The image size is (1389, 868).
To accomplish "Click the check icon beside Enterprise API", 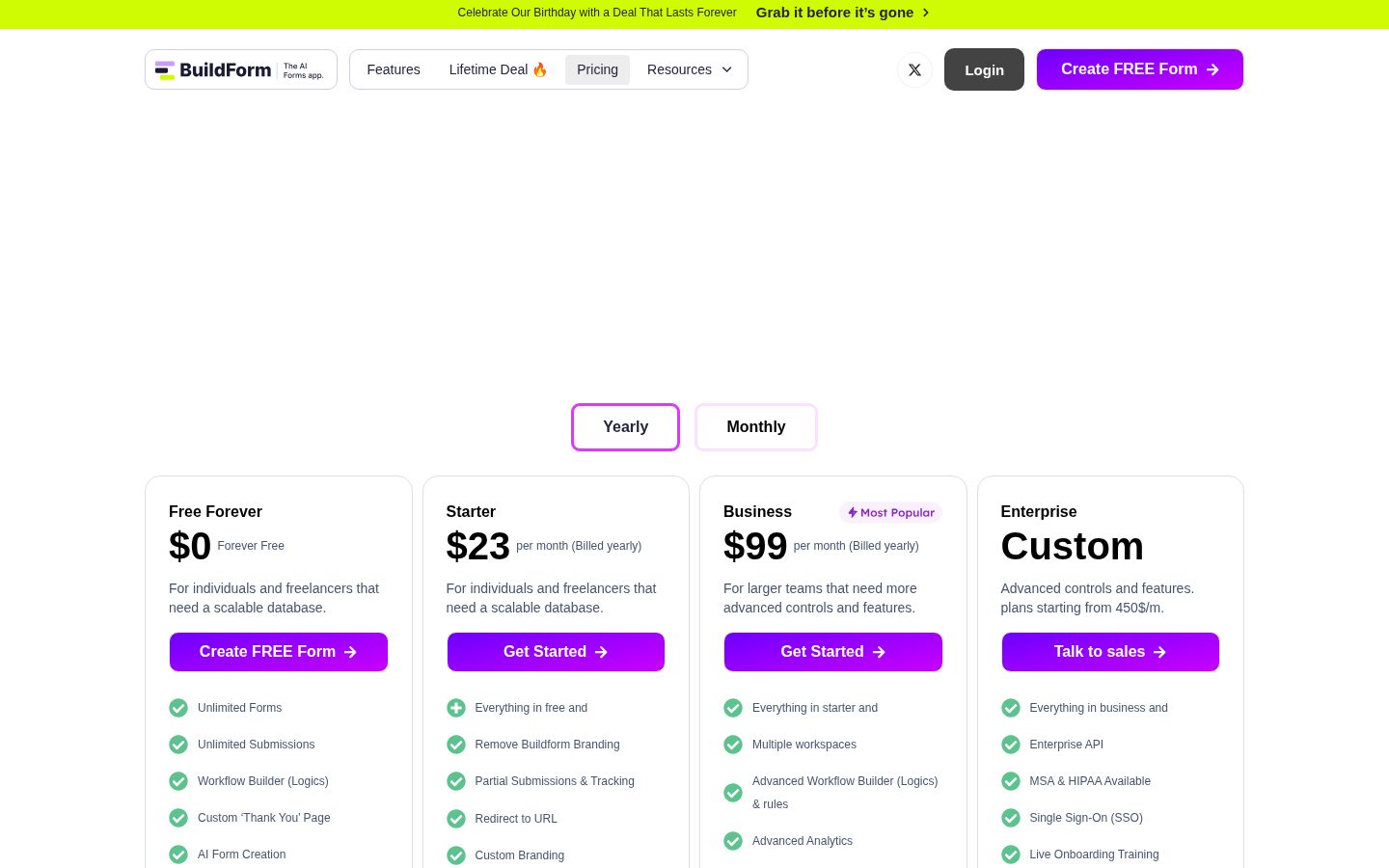I will coord(1011,745).
